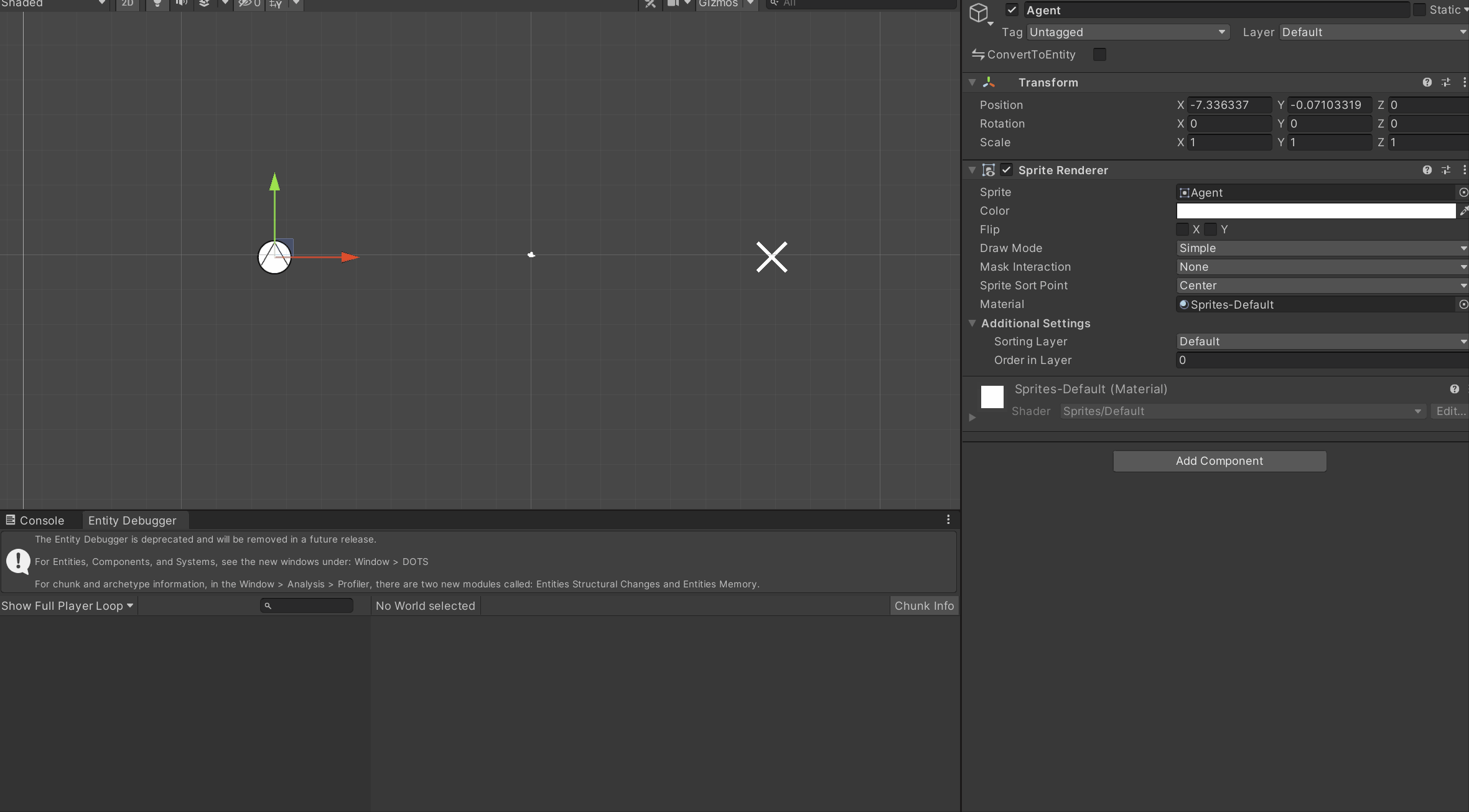Open Sorting Layer Default dropdown
The height and width of the screenshot is (812, 1469).
(x=1322, y=342)
